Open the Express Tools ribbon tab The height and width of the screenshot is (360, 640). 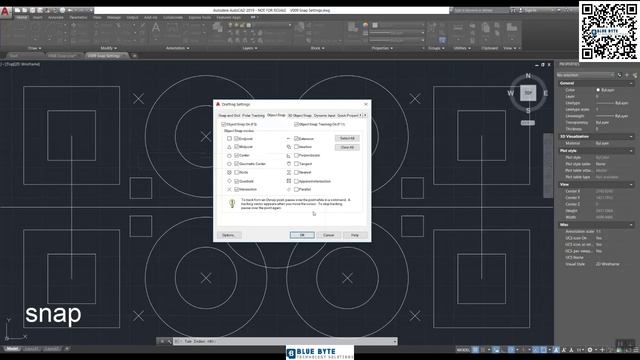200,18
